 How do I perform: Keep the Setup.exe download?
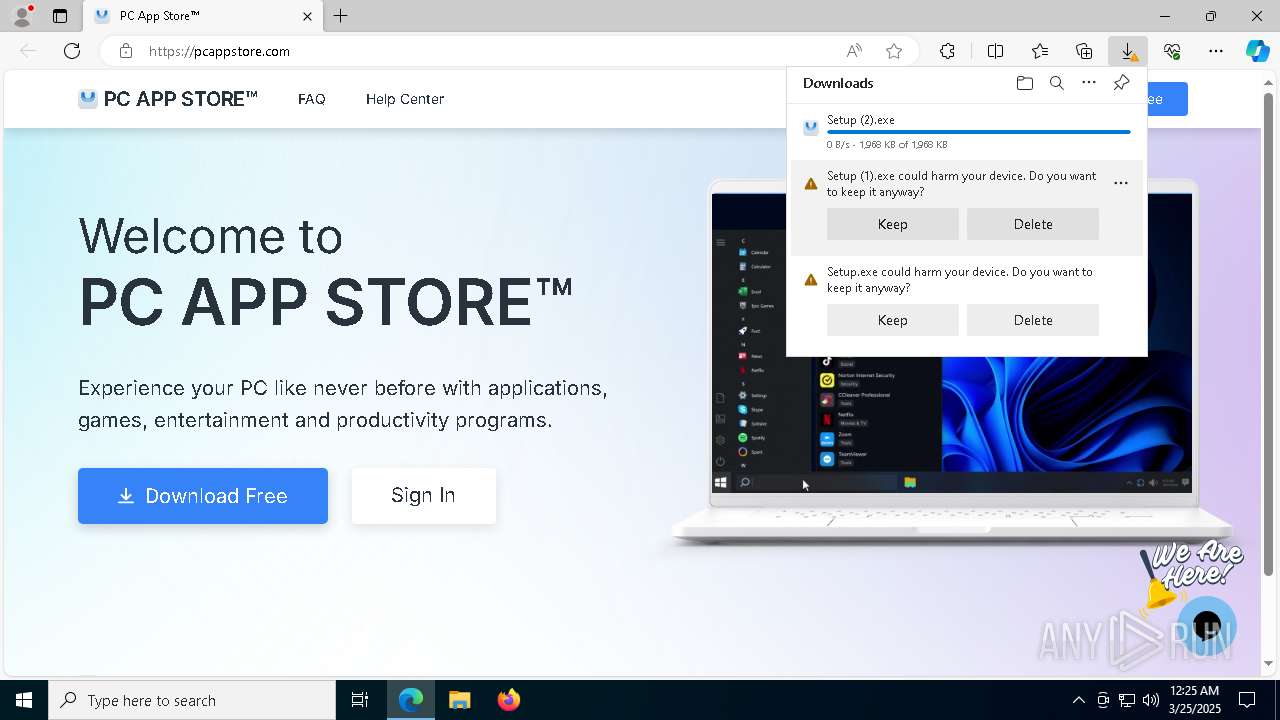pyautogui.click(x=893, y=320)
